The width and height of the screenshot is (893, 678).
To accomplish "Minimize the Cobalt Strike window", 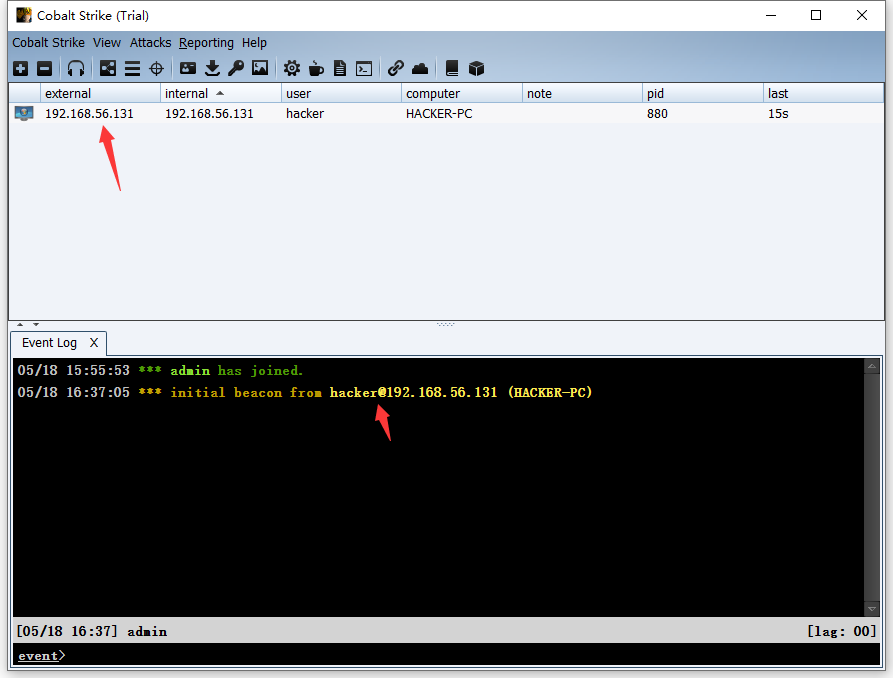I will point(771,15).
